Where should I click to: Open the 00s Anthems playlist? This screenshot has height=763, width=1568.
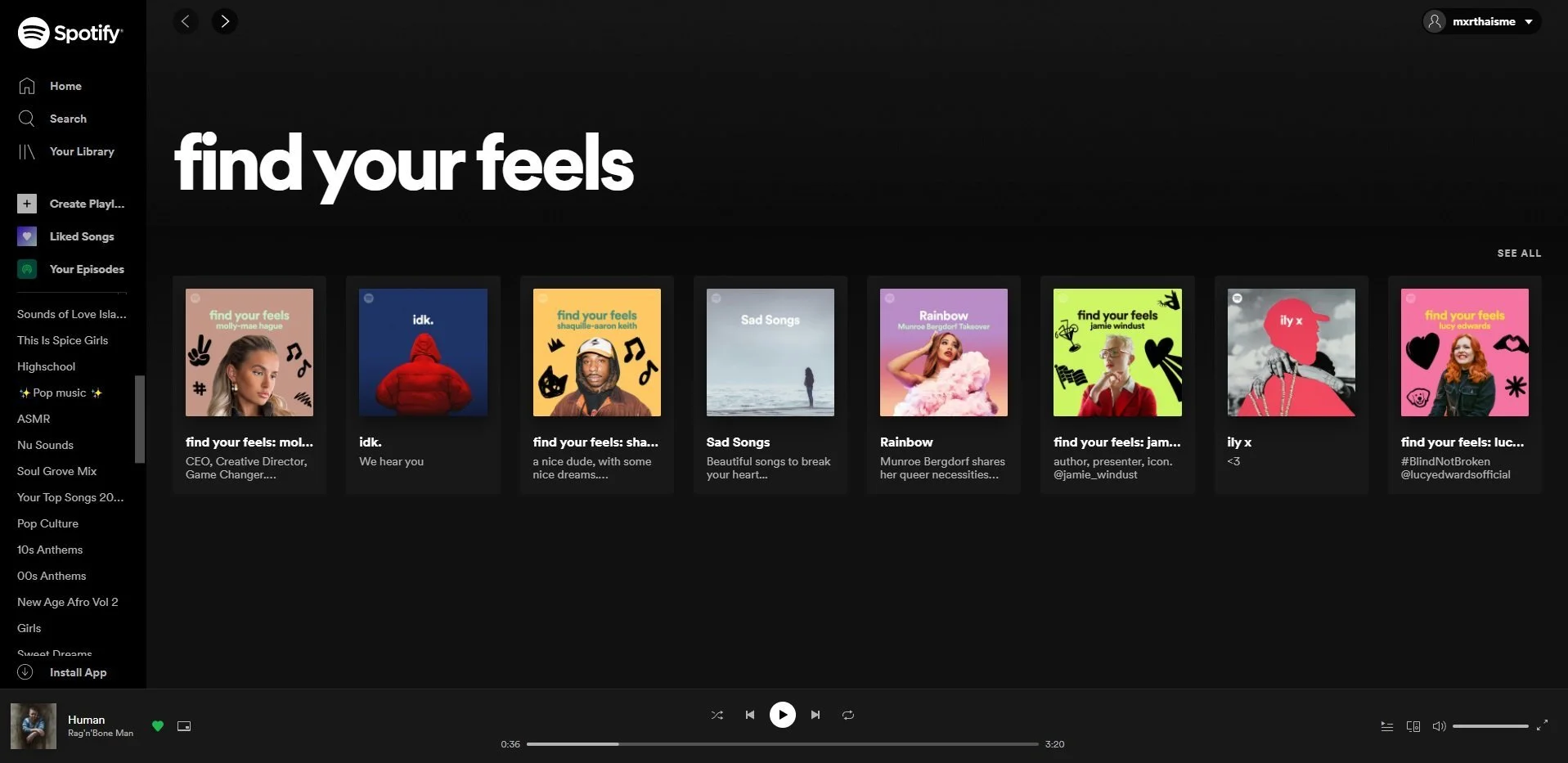(52, 576)
